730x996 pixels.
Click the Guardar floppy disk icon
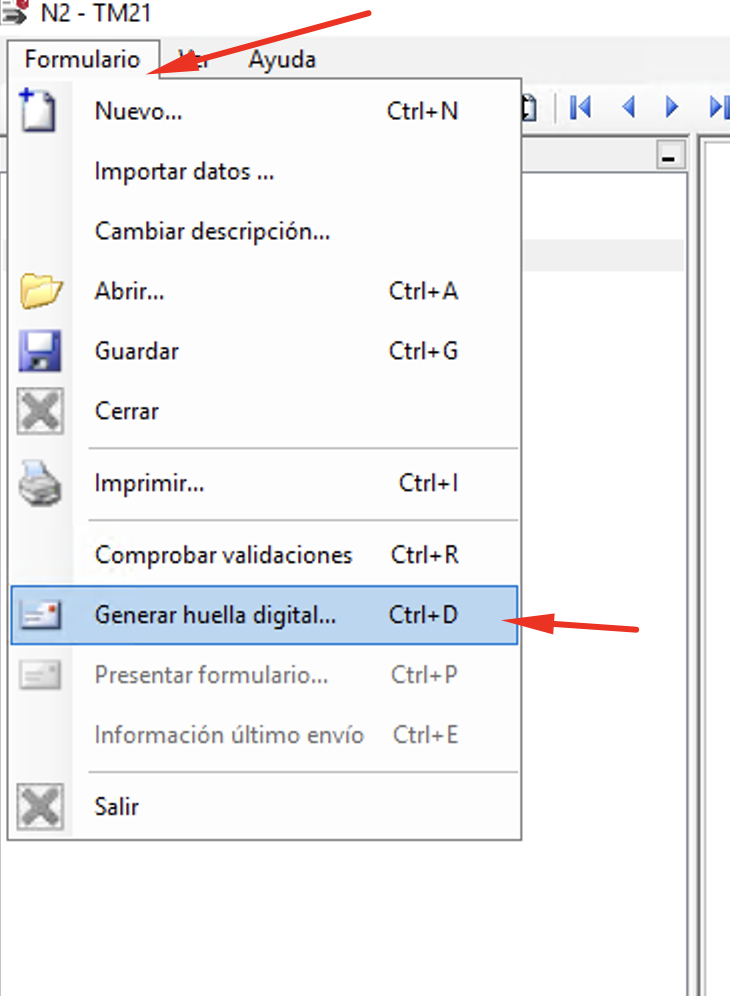point(40,351)
